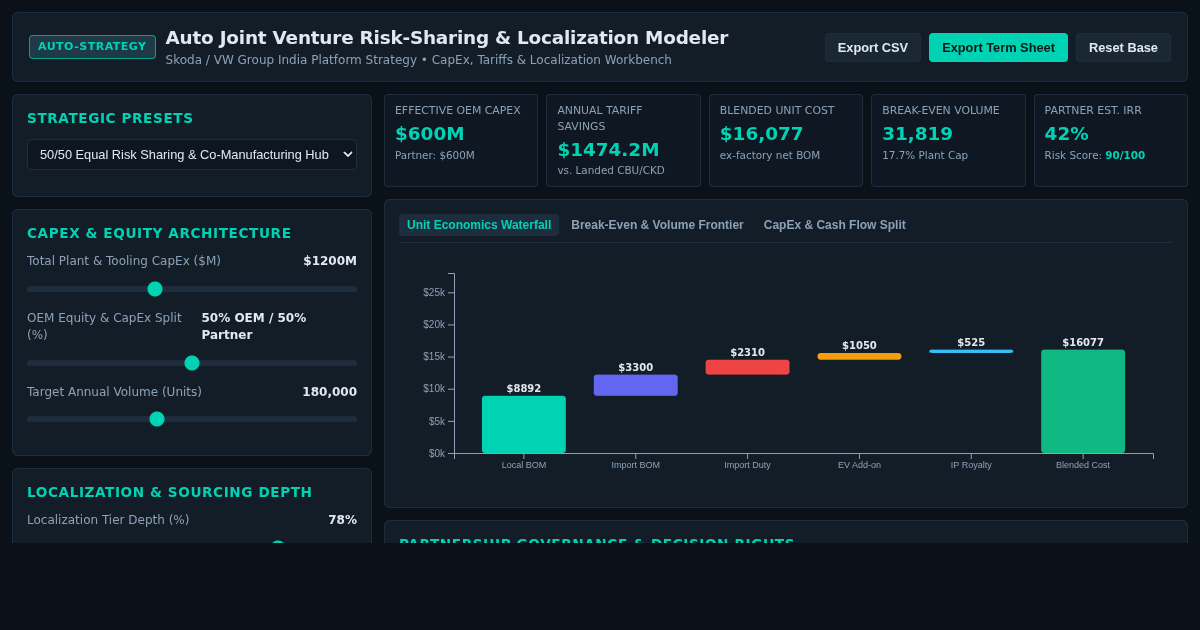Click the 17.7% Plant Cap text
The image size is (1200, 630).
click(x=925, y=156)
